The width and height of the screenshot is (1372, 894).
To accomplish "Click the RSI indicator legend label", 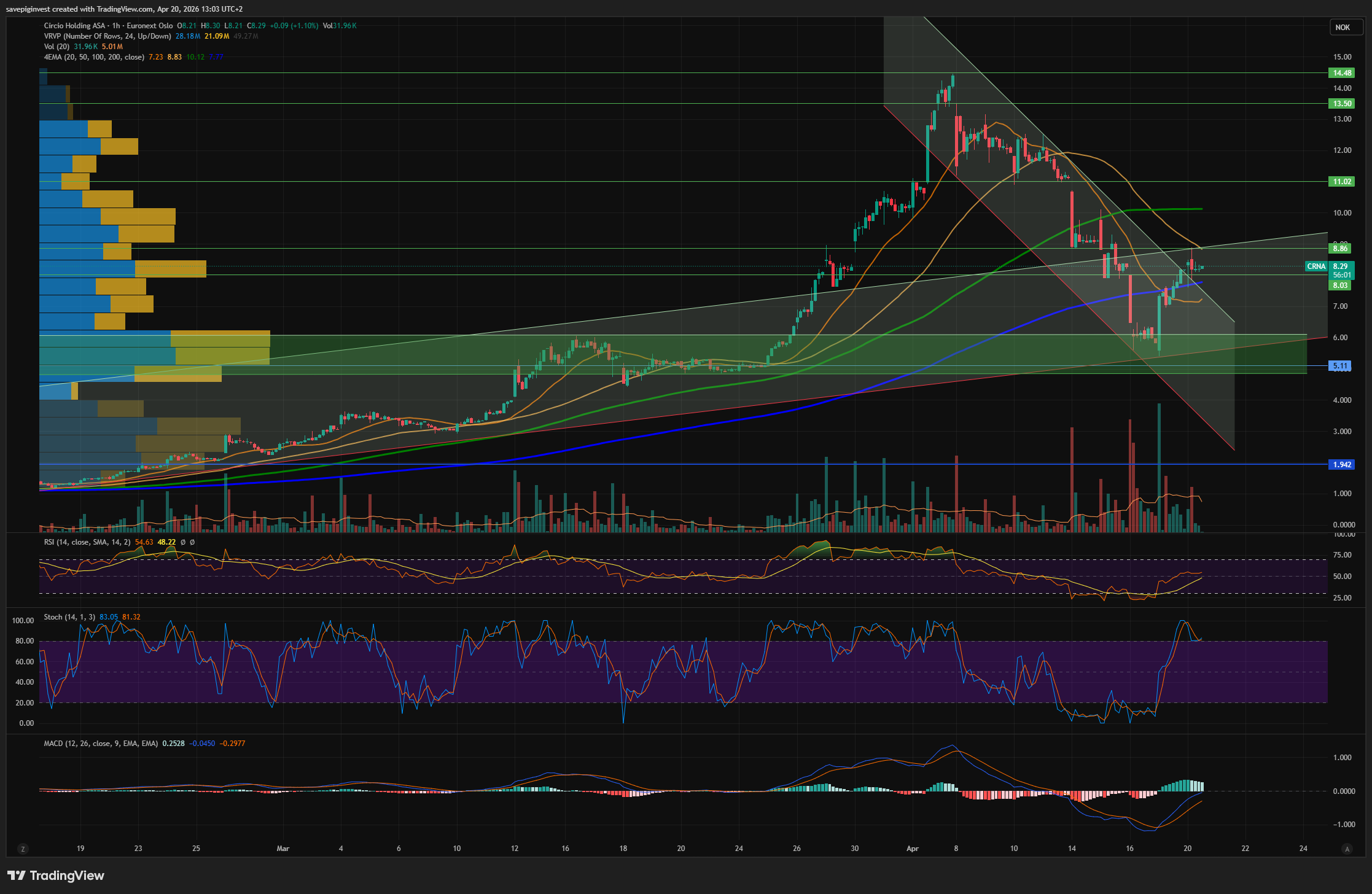I will [87, 542].
